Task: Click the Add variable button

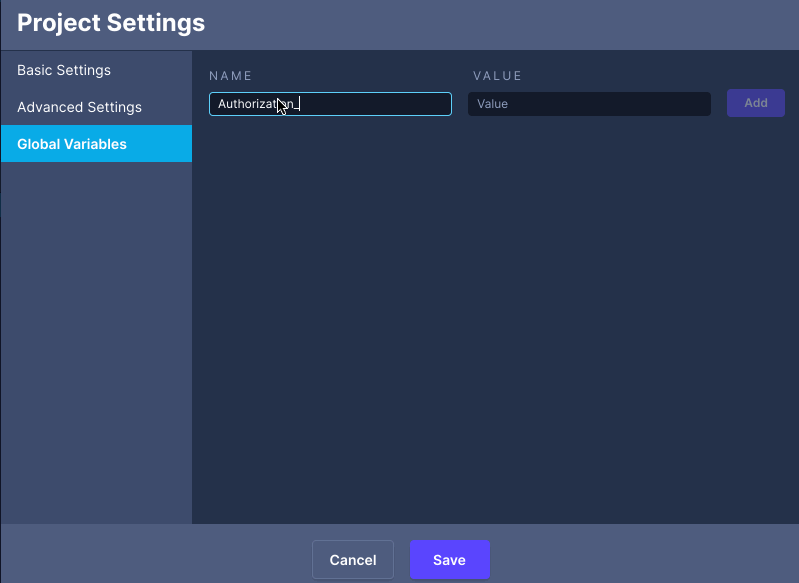Action: [756, 103]
